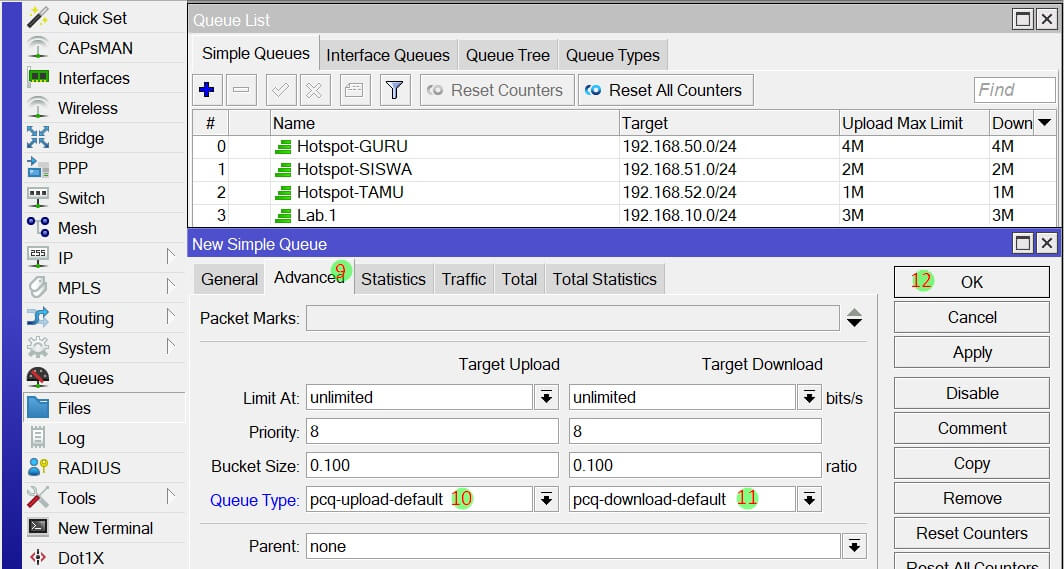
Task: Expand Limit At upload dropdown arrow
Action: (x=546, y=397)
